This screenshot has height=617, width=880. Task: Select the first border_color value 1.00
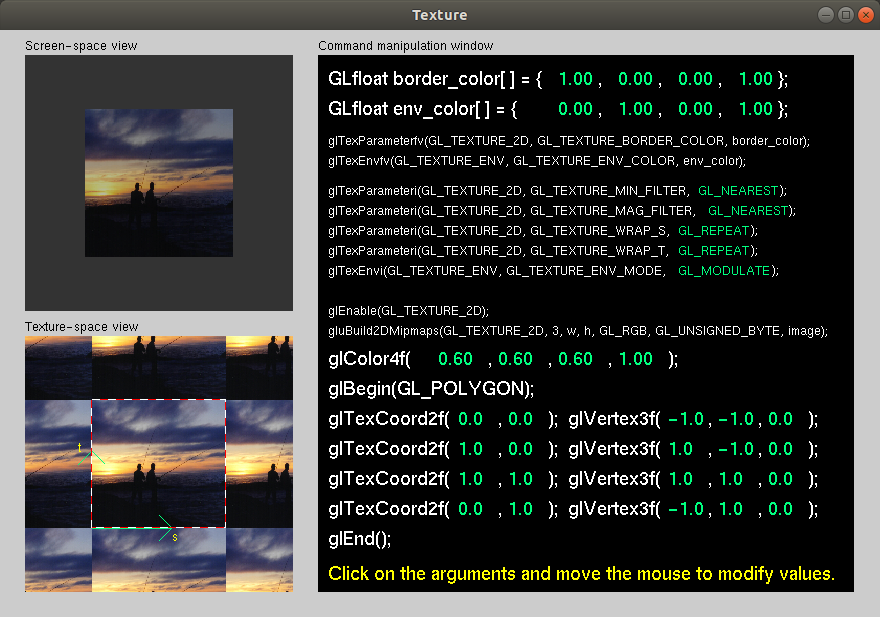(575, 79)
